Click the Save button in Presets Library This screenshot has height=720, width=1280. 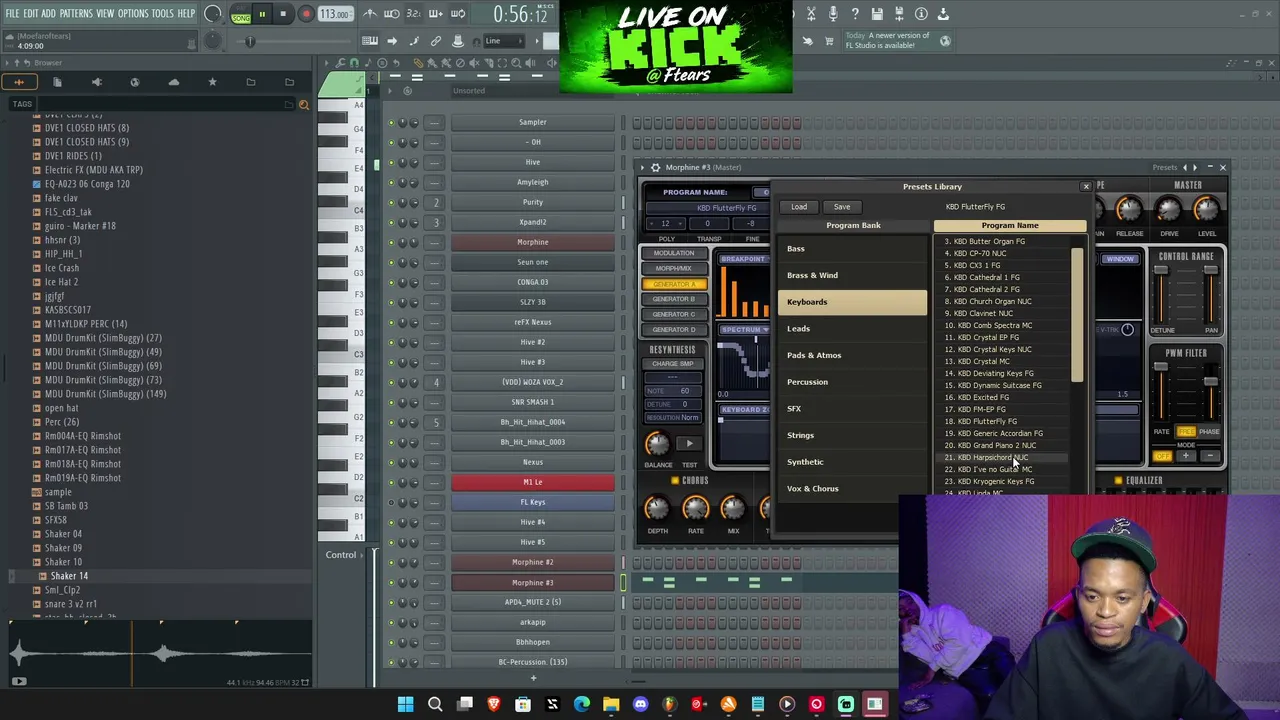(x=842, y=207)
